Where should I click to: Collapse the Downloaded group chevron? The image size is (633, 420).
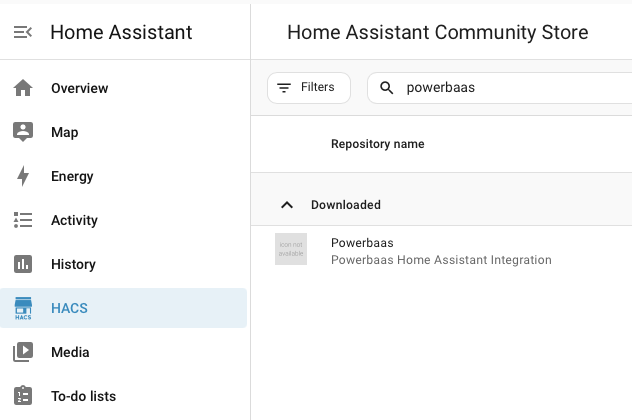click(287, 205)
